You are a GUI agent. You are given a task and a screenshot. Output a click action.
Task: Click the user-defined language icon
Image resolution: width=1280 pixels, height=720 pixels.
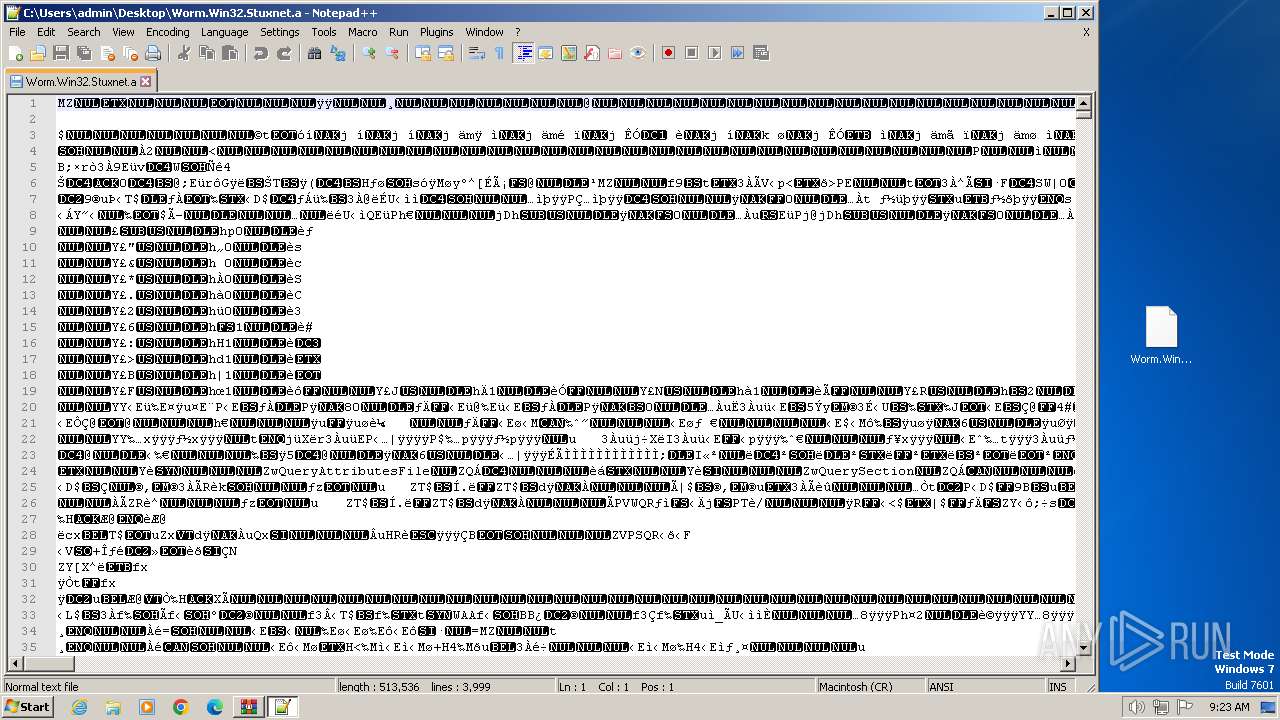[546, 53]
